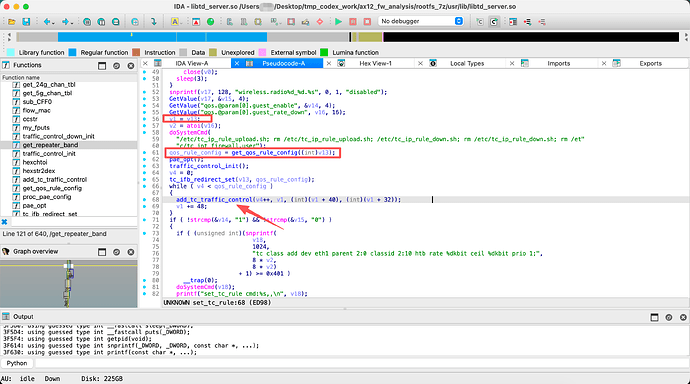
Task: Pause the process with the red pause button
Action: (x=353, y=22)
